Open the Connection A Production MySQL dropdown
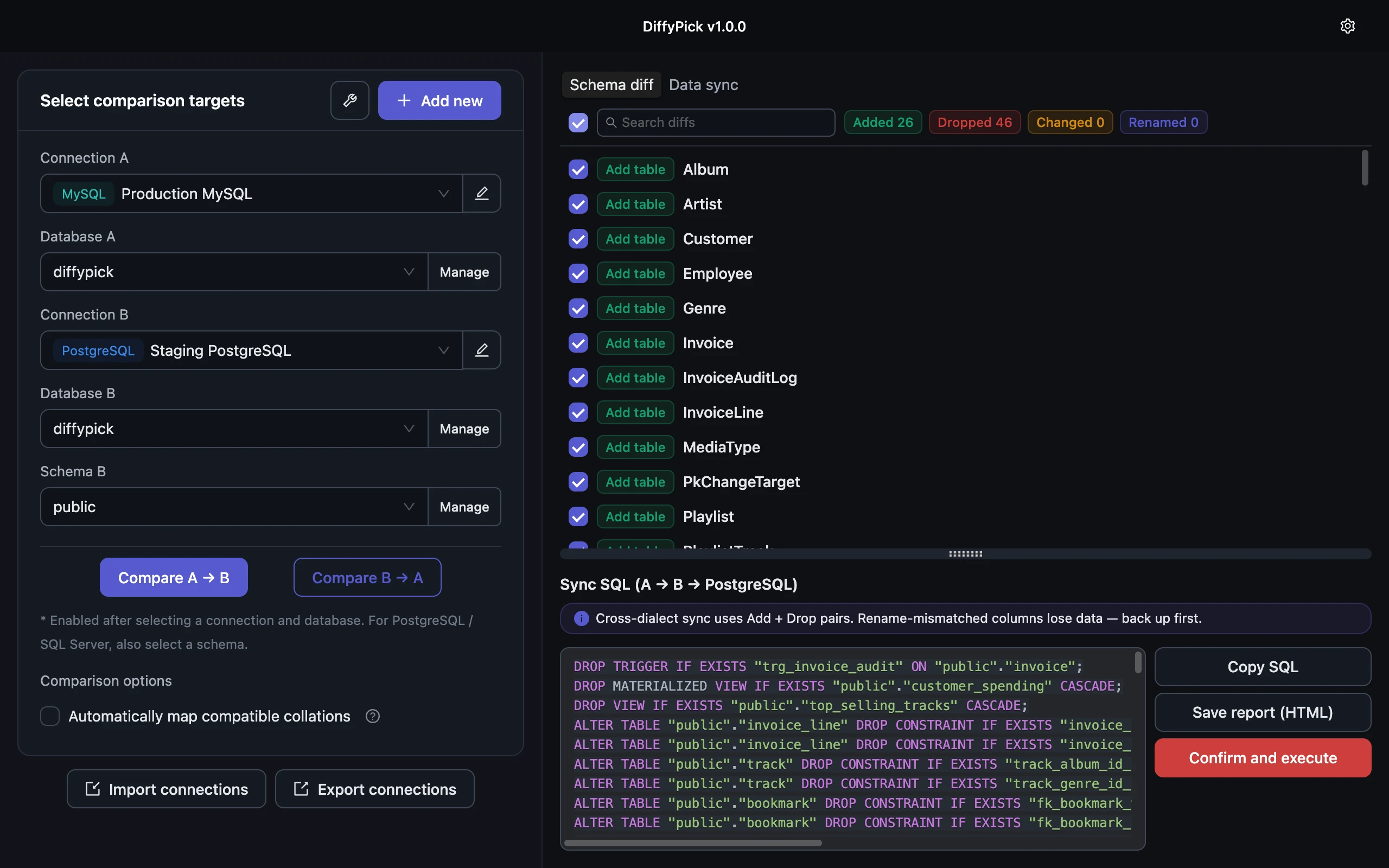The image size is (1389, 868). (251, 194)
